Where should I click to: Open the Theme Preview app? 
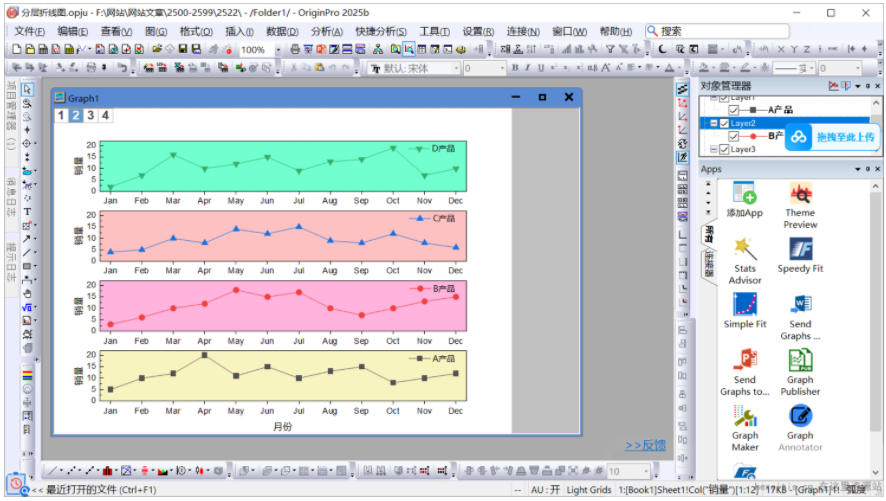800,206
